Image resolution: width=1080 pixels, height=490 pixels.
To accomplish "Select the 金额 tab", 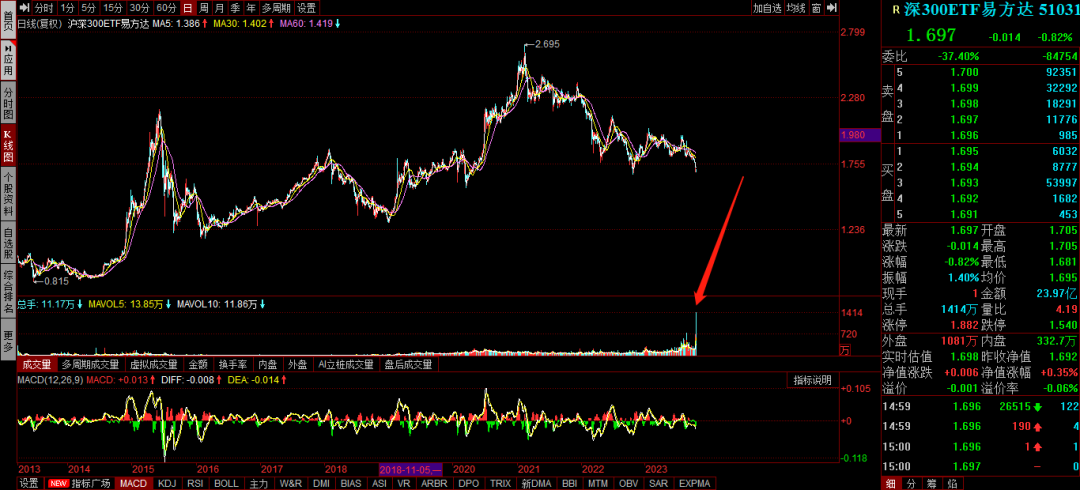I will [x=198, y=365].
